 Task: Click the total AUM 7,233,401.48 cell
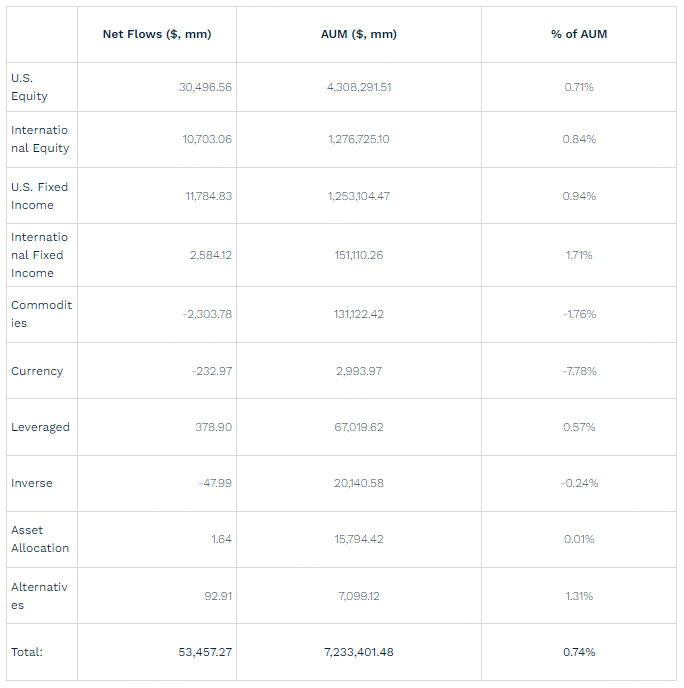tap(358, 652)
